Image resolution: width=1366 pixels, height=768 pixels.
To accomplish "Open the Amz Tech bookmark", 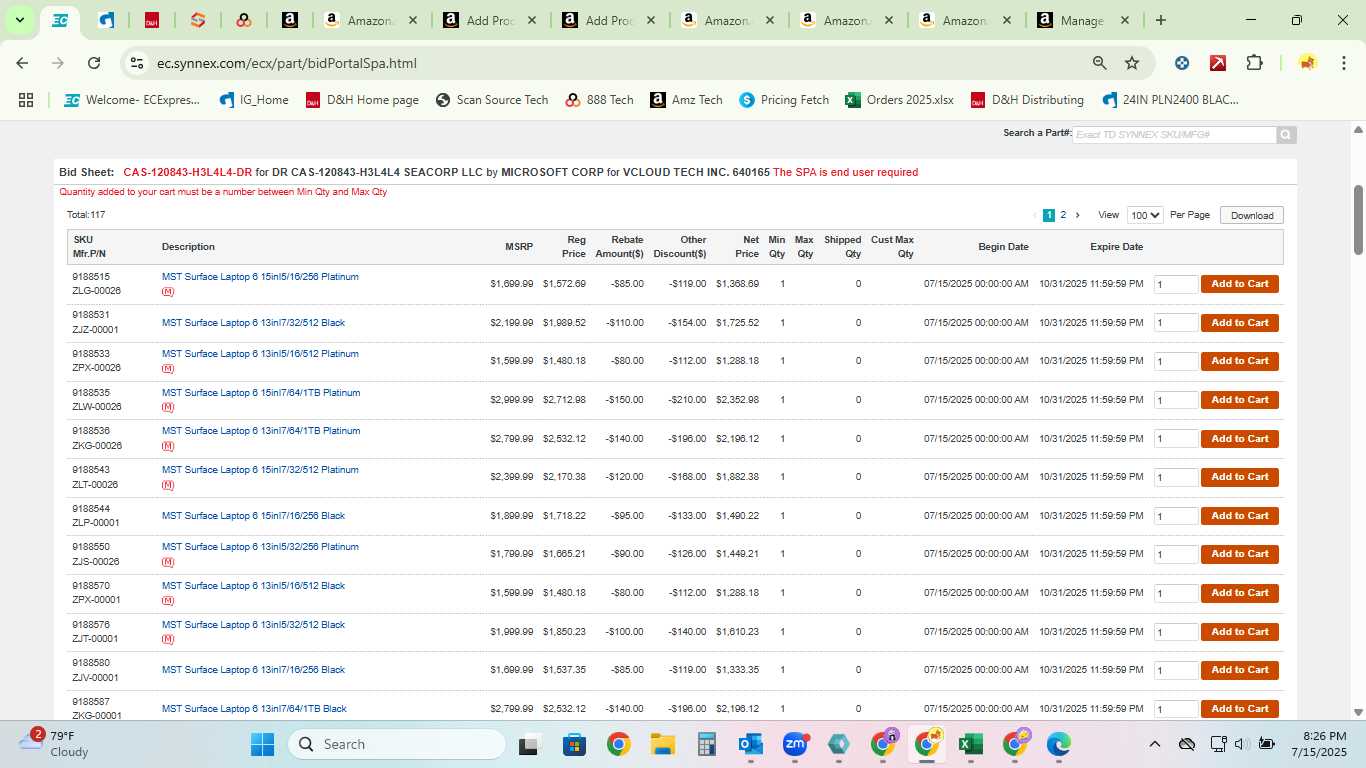I will point(686,100).
